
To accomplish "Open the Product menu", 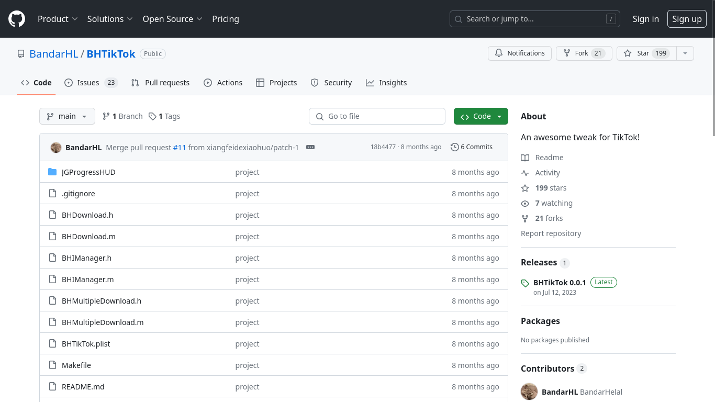I will click(57, 19).
